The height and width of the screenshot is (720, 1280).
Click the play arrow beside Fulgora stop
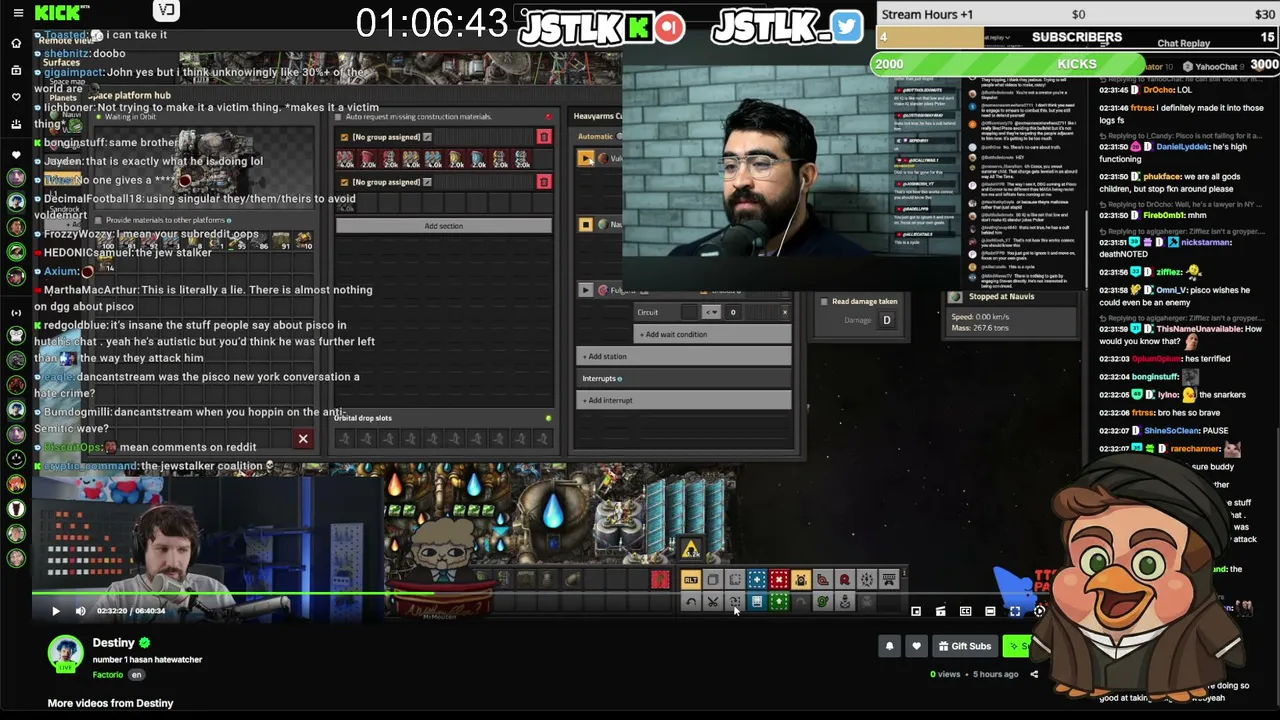tap(586, 290)
